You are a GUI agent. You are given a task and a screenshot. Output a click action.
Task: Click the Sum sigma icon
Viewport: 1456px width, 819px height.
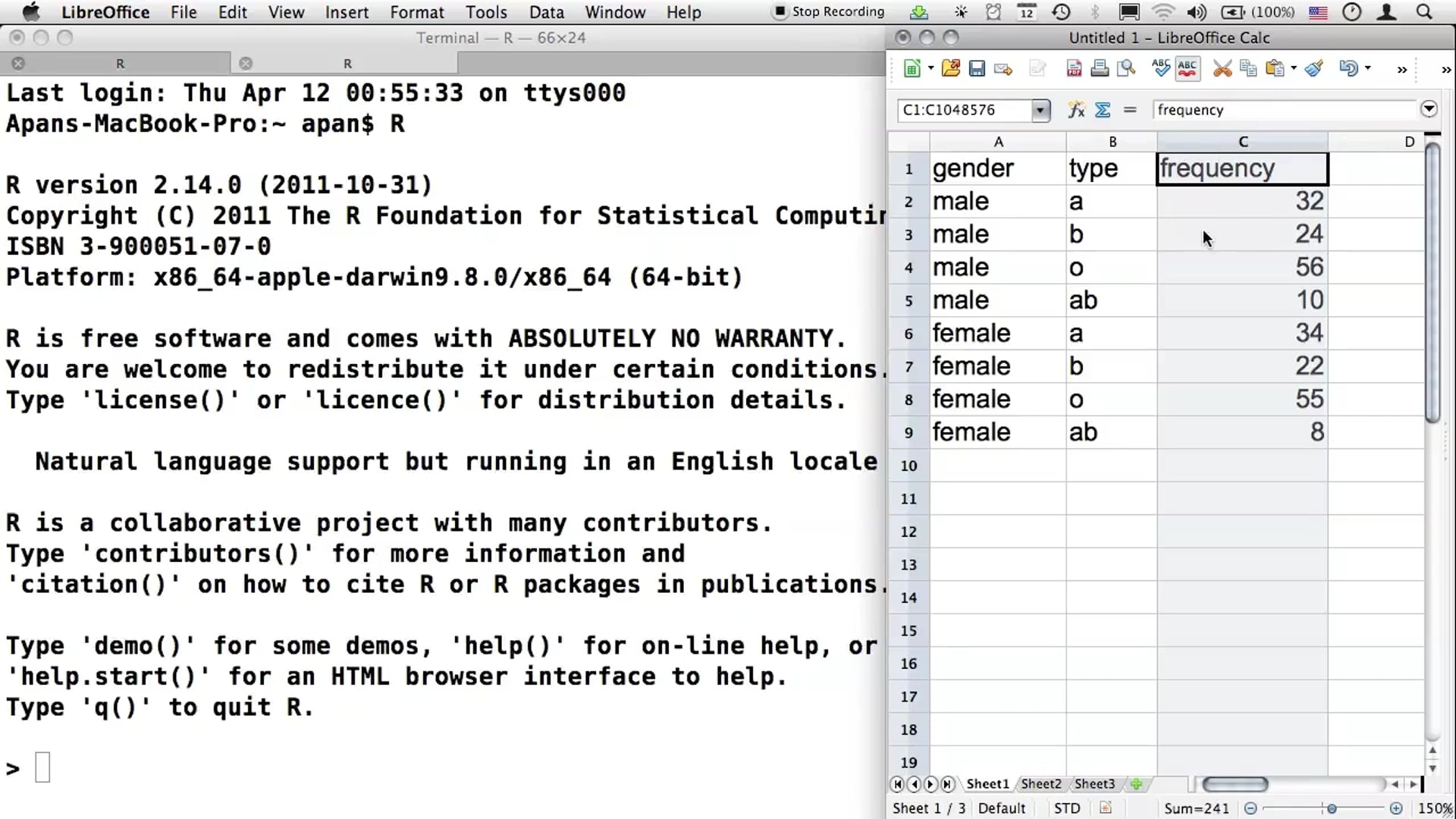tap(1103, 110)
